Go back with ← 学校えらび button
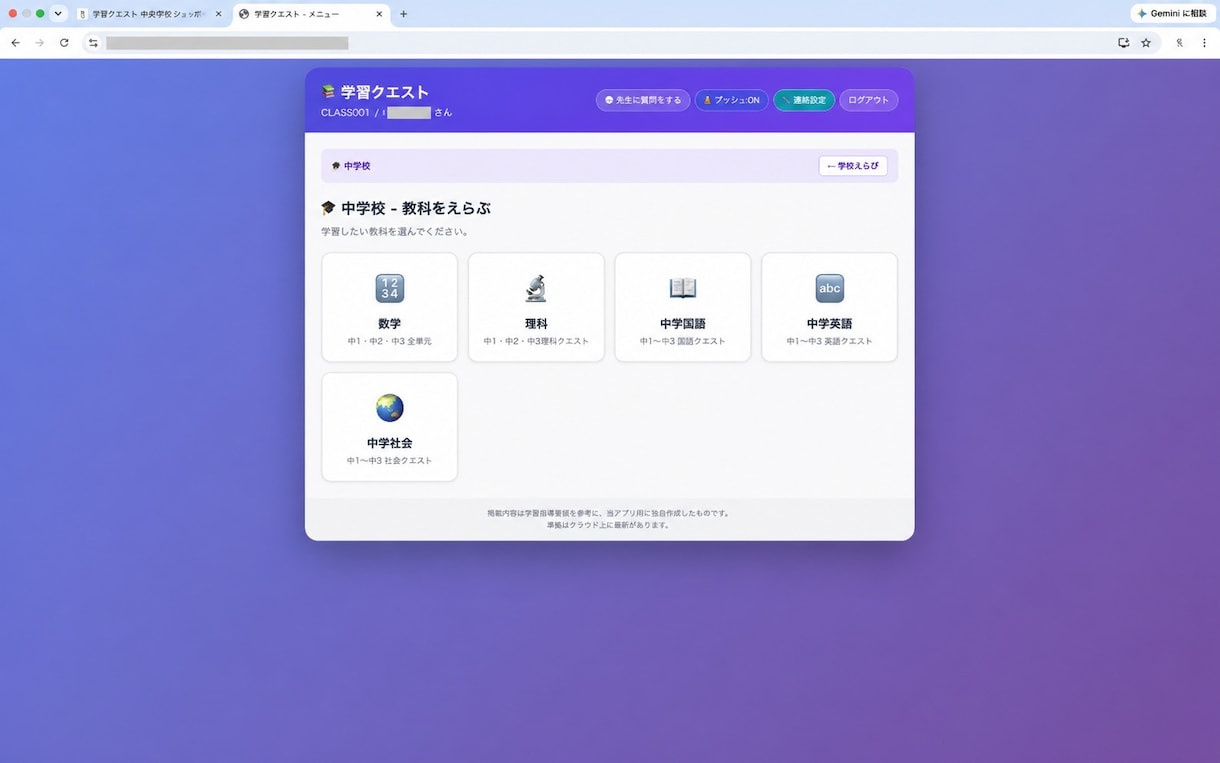Screen dimensions: 1220x763 pos(853,166)
